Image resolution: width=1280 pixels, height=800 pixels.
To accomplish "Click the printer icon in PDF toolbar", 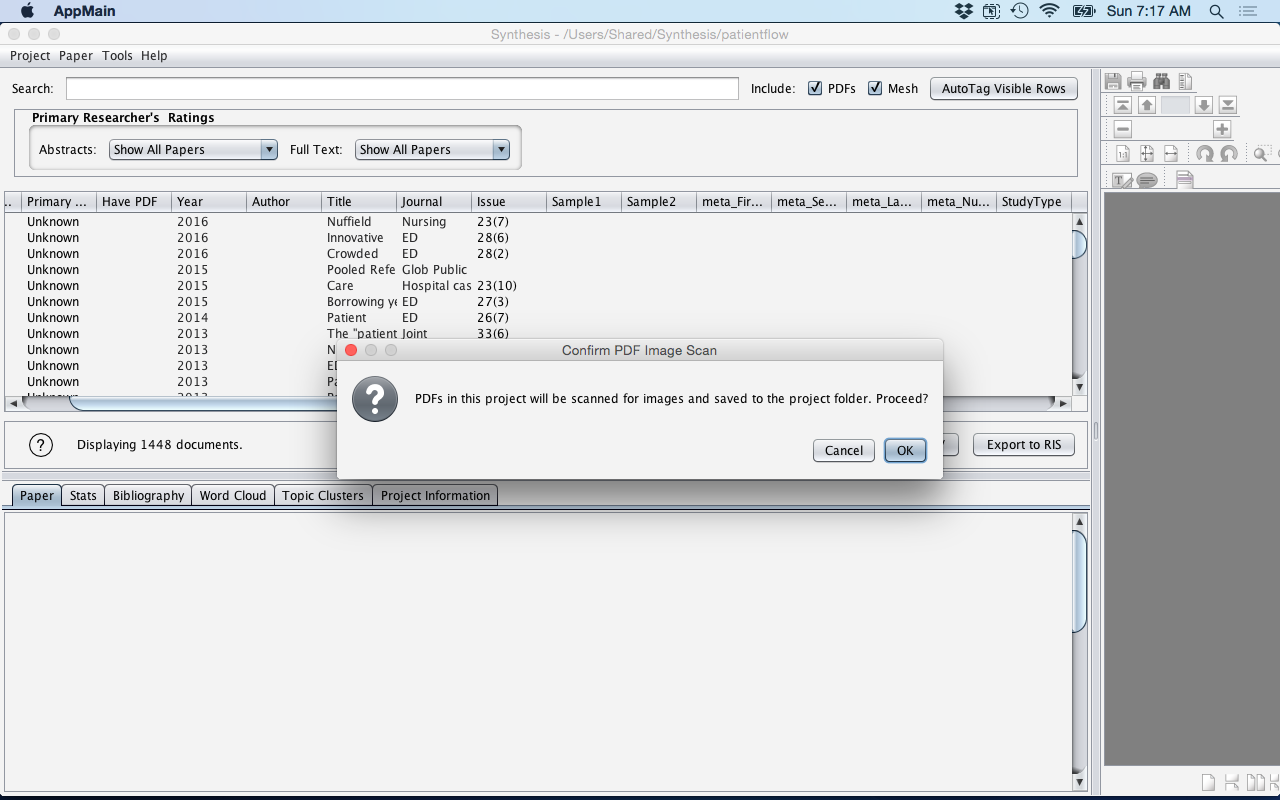I will 1137,82.
